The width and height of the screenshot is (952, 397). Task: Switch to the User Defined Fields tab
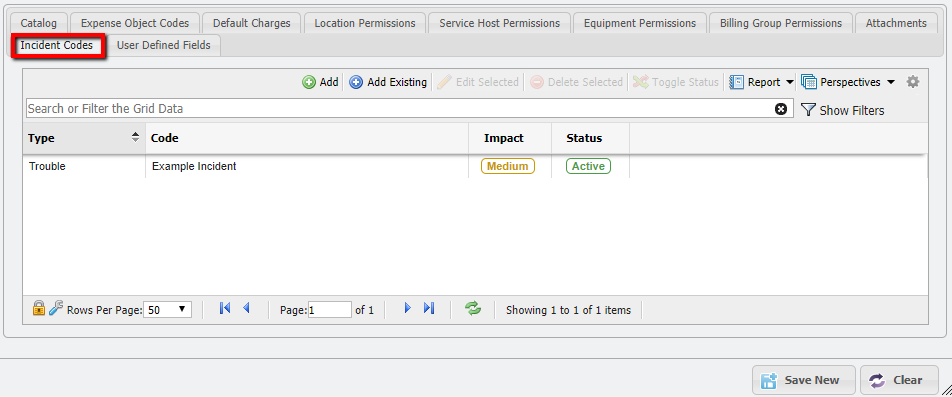[x=163, y=45]
